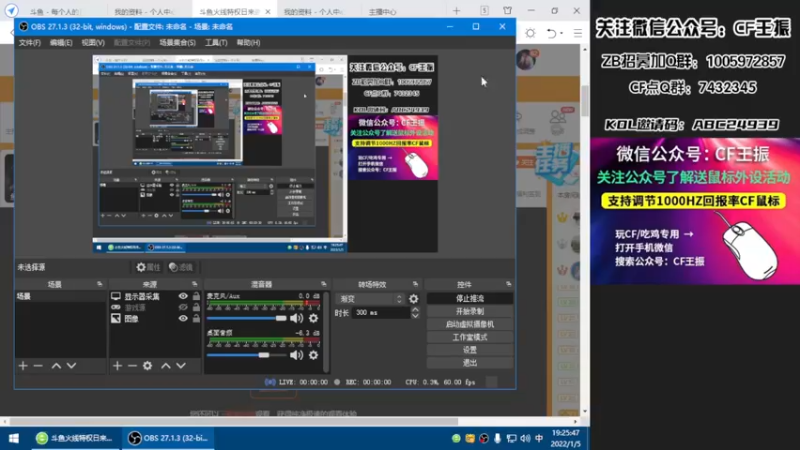The height and width of the screenshot is (450, 800).
Task: Mute the 桌面音频 speaker icon
Action: coord(296,355)
